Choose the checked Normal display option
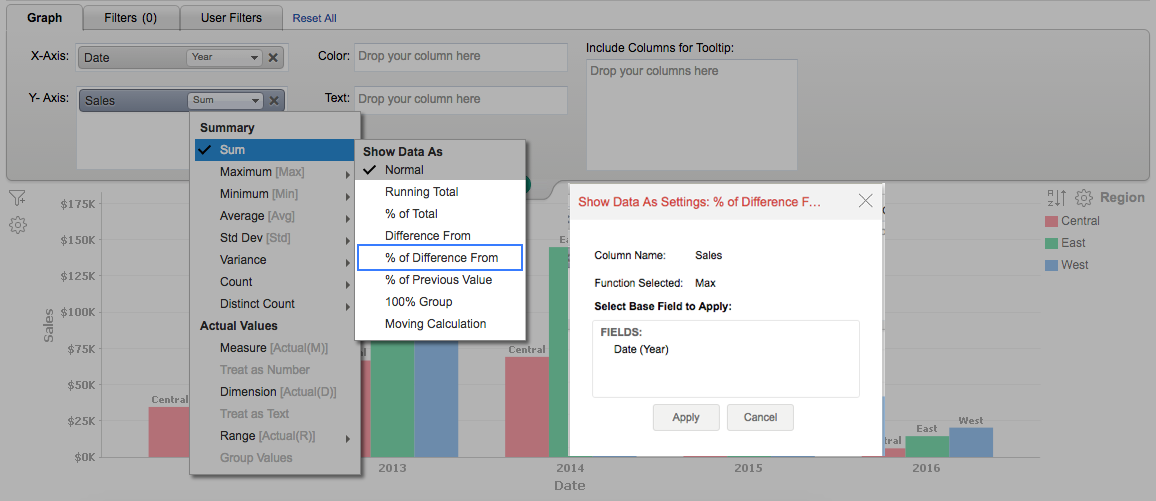 point(404,170)
